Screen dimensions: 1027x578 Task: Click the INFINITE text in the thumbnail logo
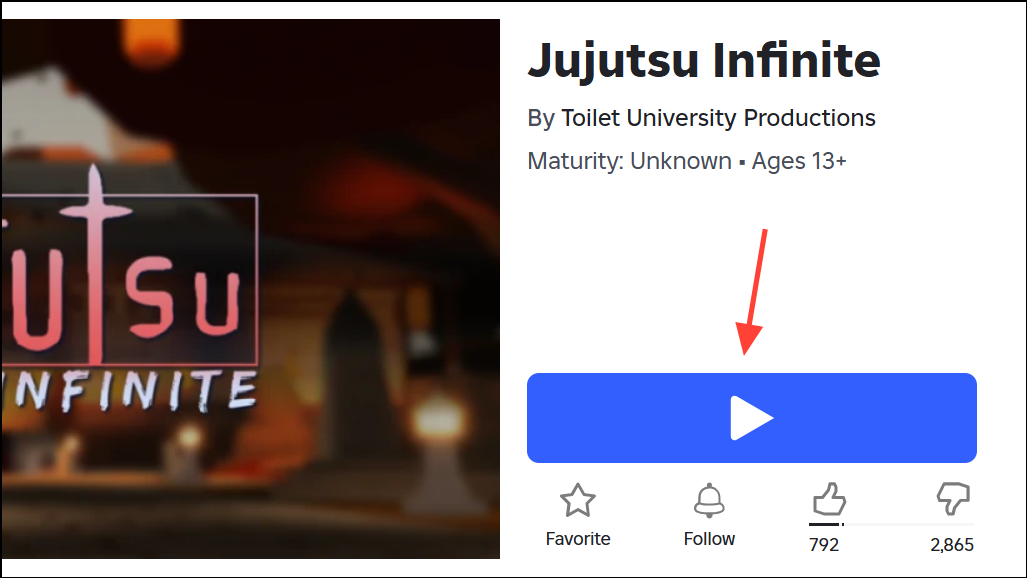128,391
